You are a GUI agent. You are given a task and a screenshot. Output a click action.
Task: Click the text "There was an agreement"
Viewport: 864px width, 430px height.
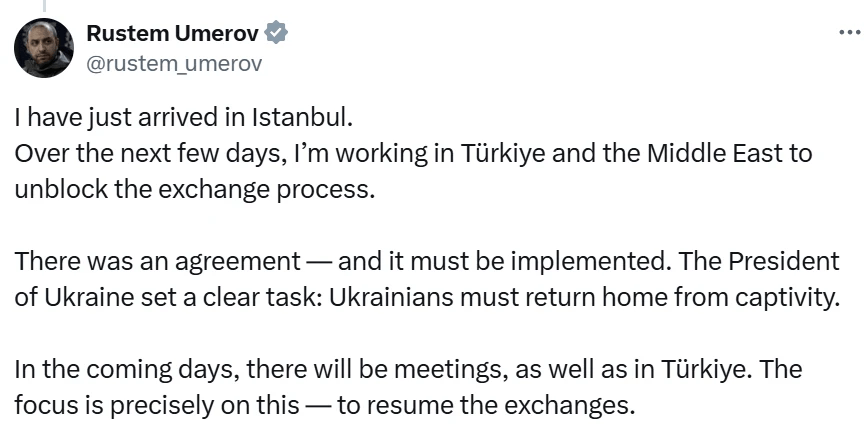(157, 262)
